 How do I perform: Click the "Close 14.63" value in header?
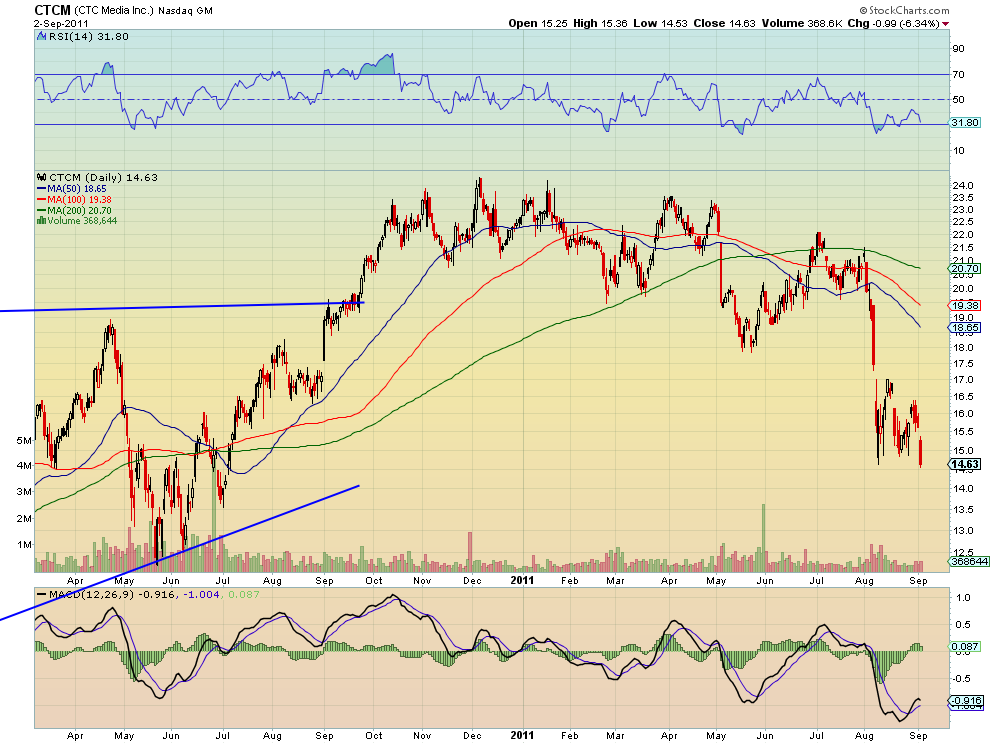[x=724, y=23]
